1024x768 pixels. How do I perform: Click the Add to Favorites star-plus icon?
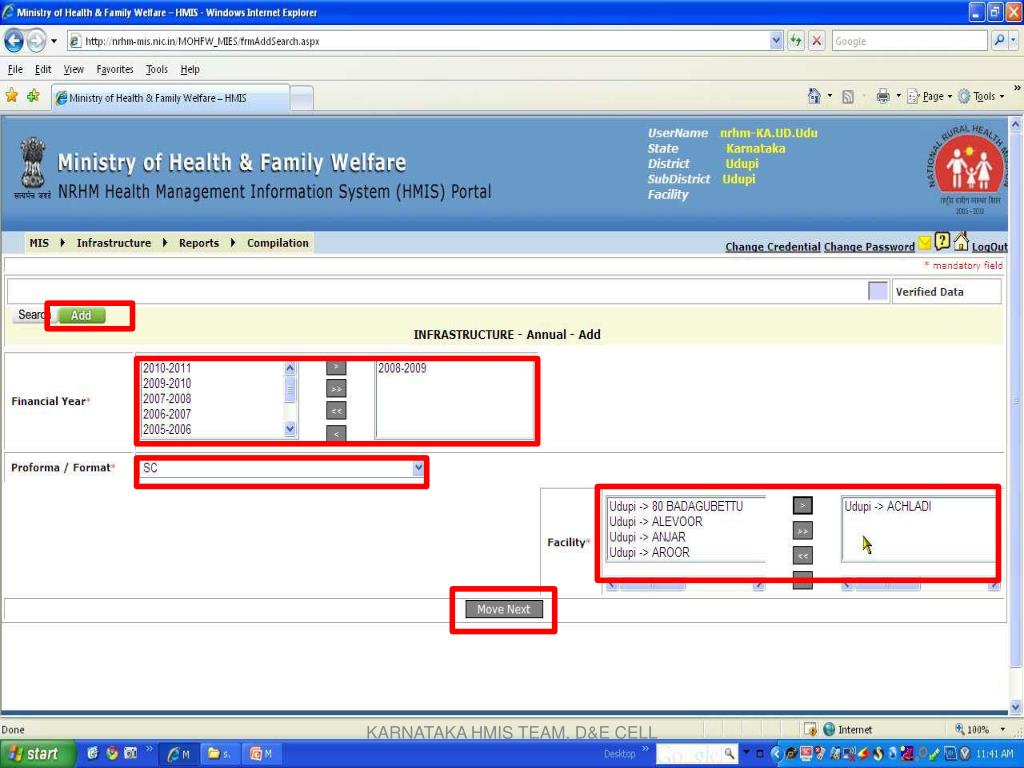[33, 97]
